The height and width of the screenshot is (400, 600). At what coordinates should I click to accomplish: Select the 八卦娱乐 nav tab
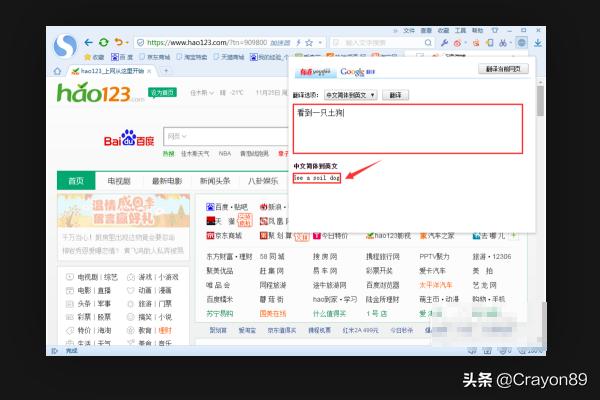pos(263,181)
